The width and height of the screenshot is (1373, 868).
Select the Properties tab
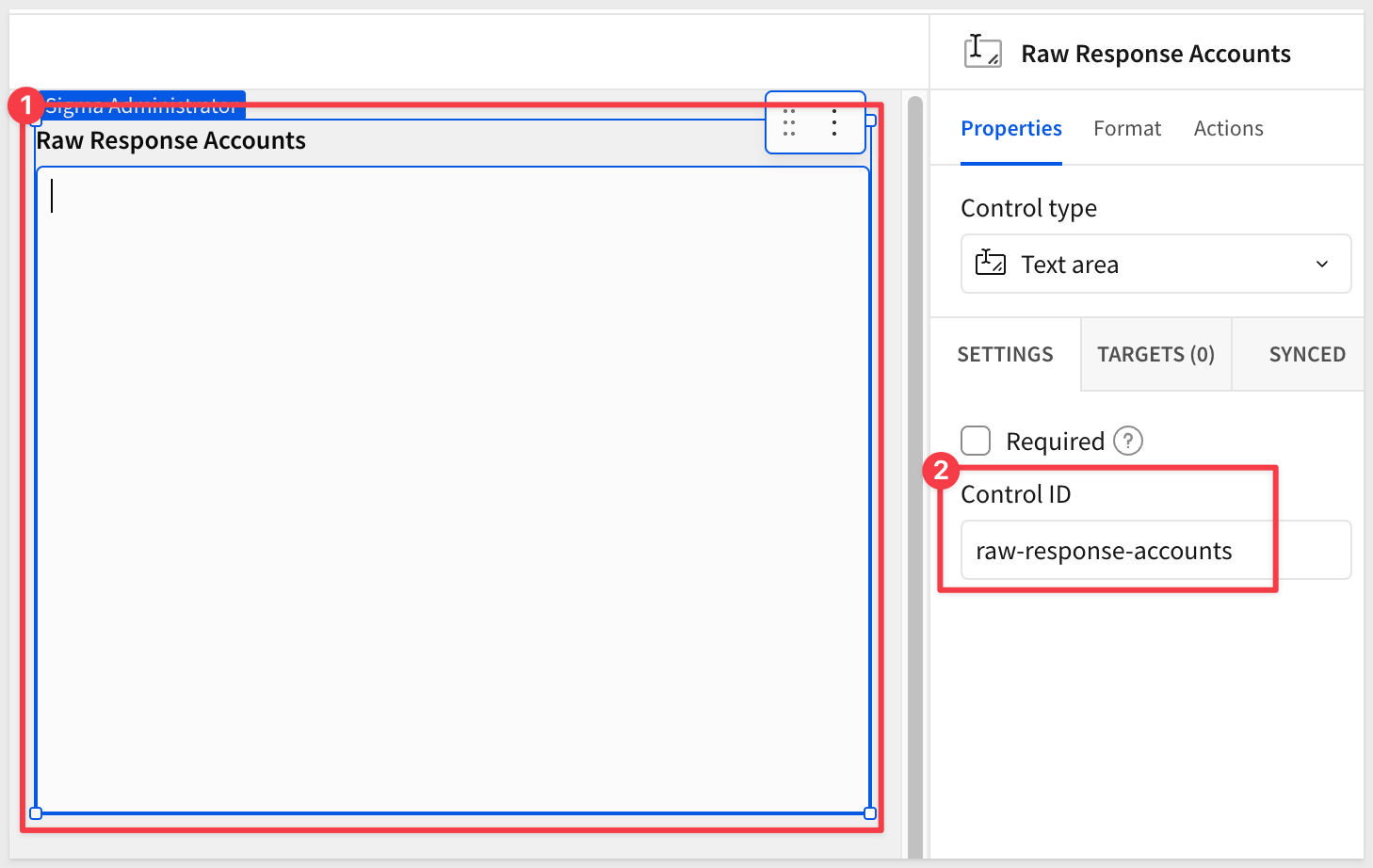(x=1010, y=128)
